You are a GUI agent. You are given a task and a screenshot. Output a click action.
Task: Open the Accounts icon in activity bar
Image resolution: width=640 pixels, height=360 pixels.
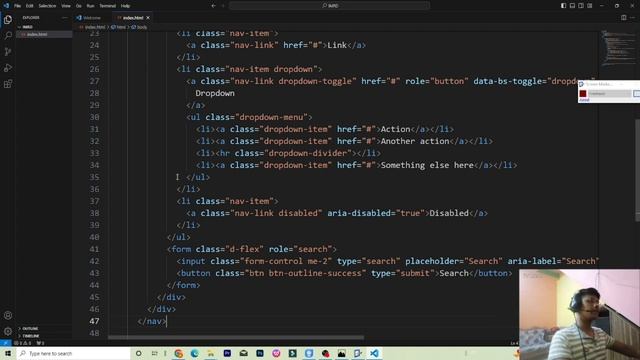coord(8,315)
